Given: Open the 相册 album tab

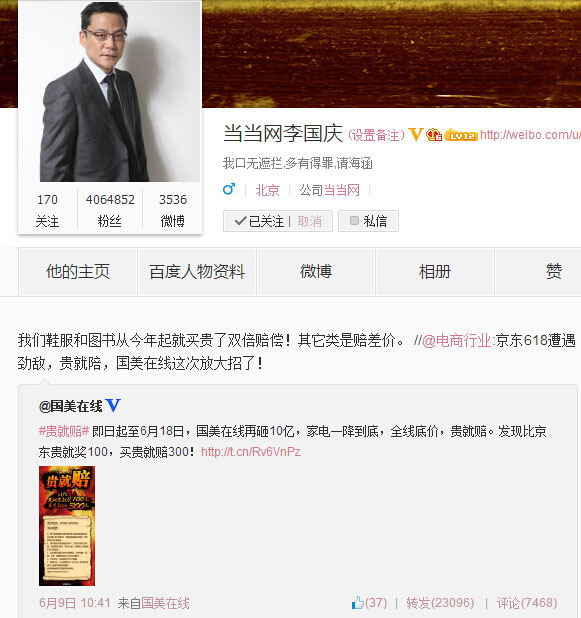Looking at the screenshot, I should click(435, 272).
